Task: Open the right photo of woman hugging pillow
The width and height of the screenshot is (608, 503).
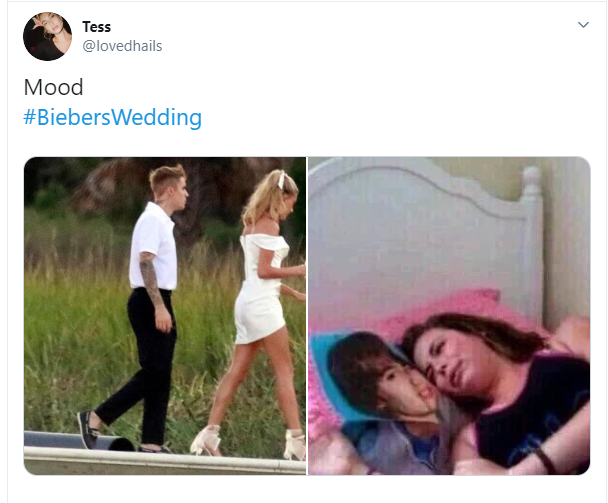Action: coord(449,316)
